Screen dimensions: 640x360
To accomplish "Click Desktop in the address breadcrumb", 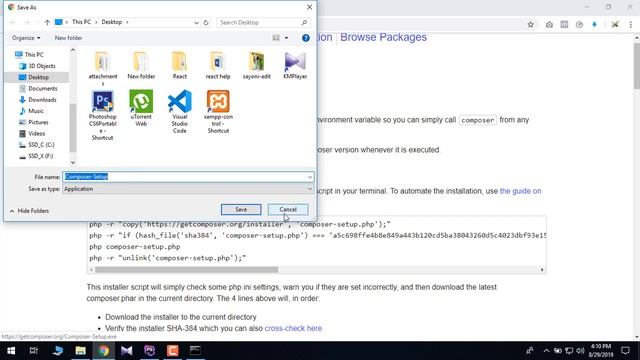I will point(111,22).
